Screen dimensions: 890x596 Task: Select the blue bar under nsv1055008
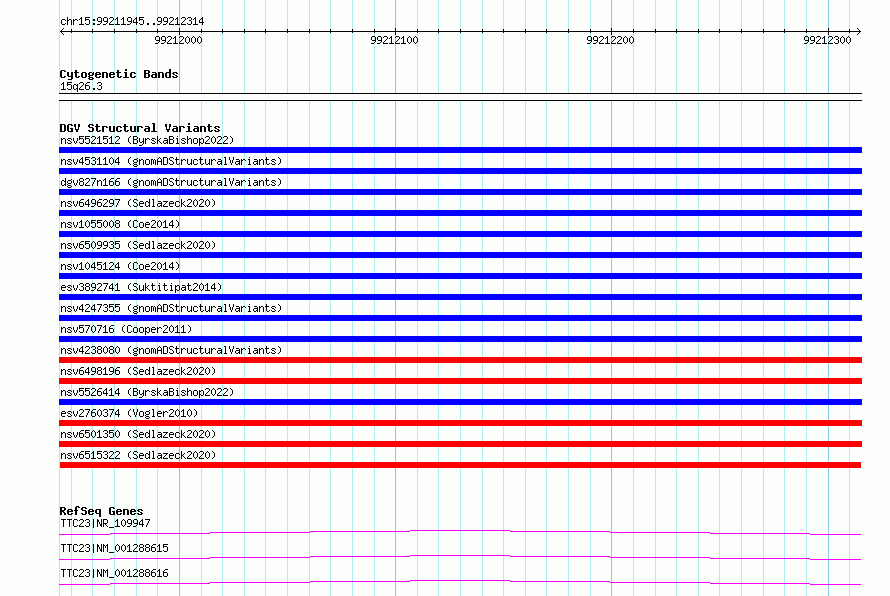(x=460, y=234)
